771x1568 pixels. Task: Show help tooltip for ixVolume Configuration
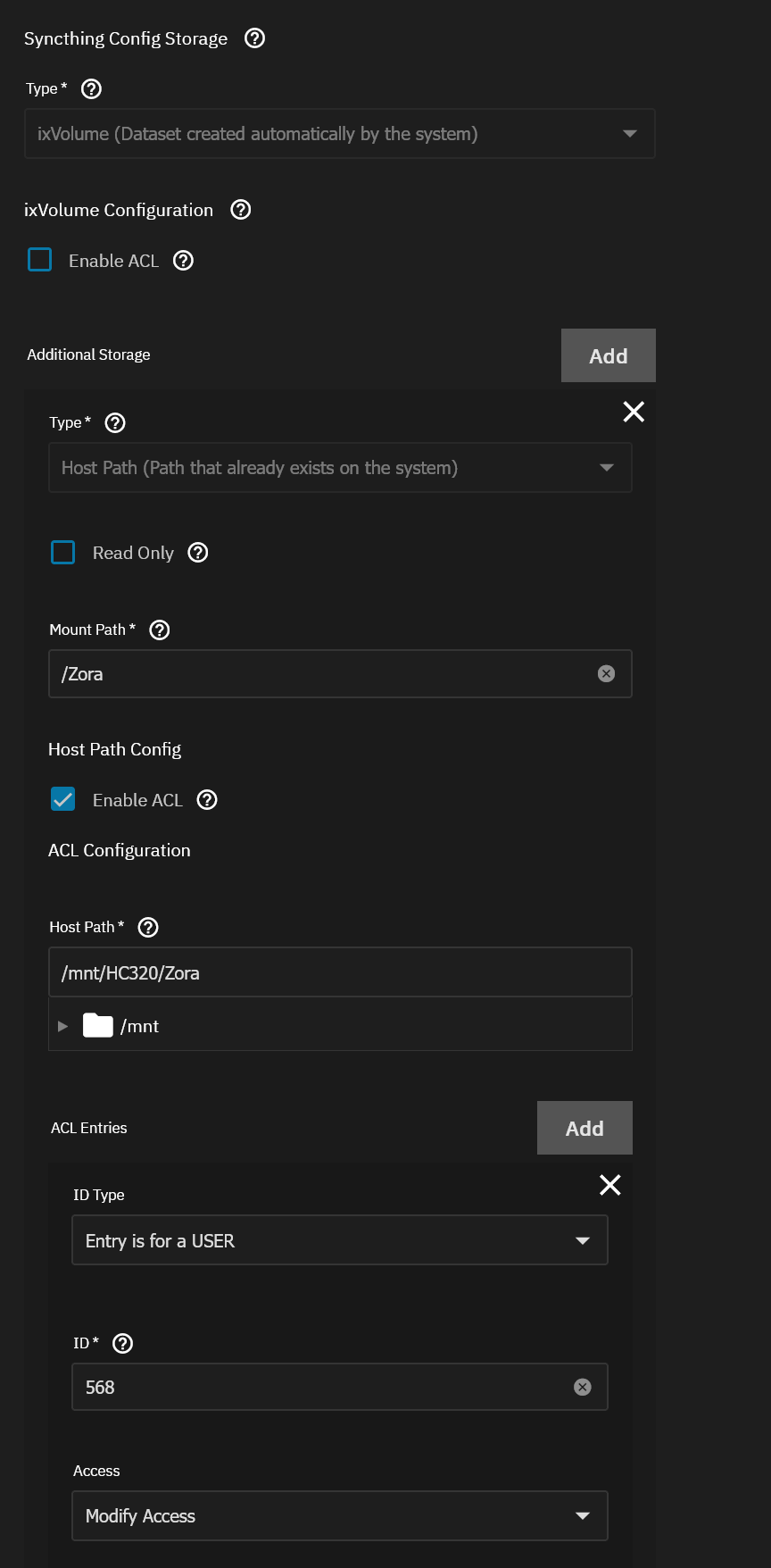click(241, 210)
